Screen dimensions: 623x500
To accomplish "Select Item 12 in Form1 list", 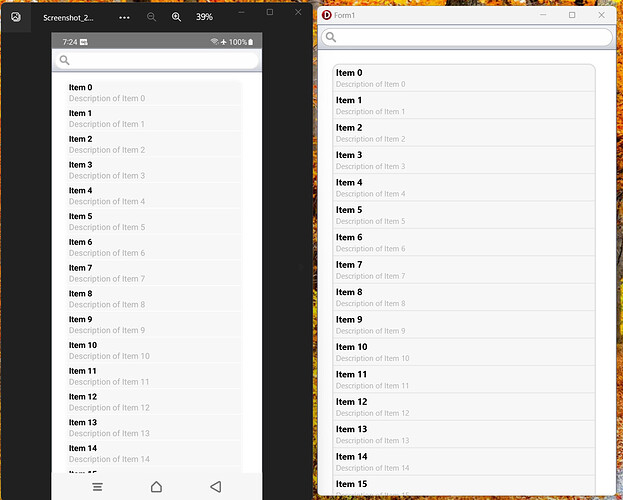I will (x=464, y=407).
